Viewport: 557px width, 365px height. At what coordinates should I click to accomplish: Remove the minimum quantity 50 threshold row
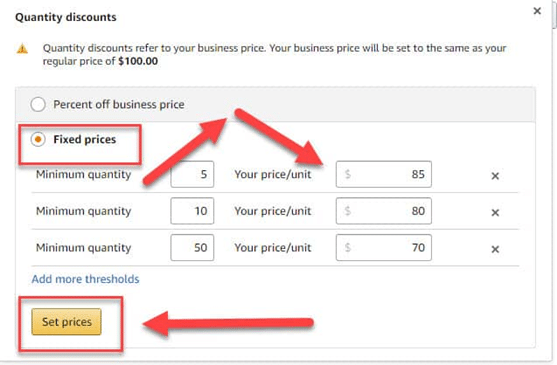coord(495,249)
